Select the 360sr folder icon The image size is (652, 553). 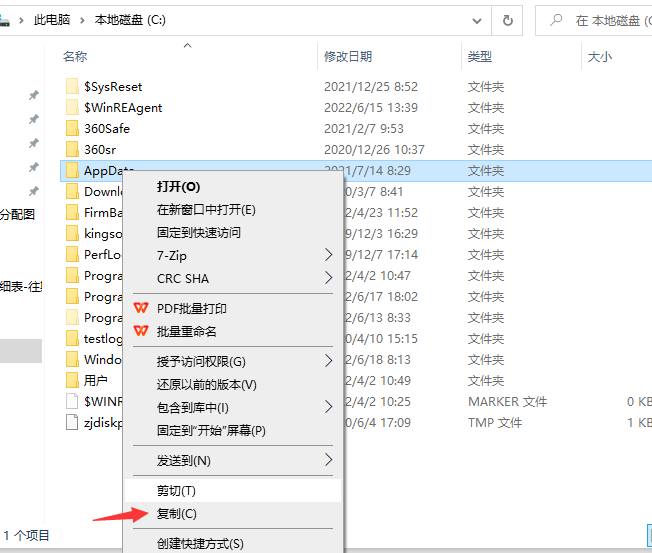(x=71, y=150)
